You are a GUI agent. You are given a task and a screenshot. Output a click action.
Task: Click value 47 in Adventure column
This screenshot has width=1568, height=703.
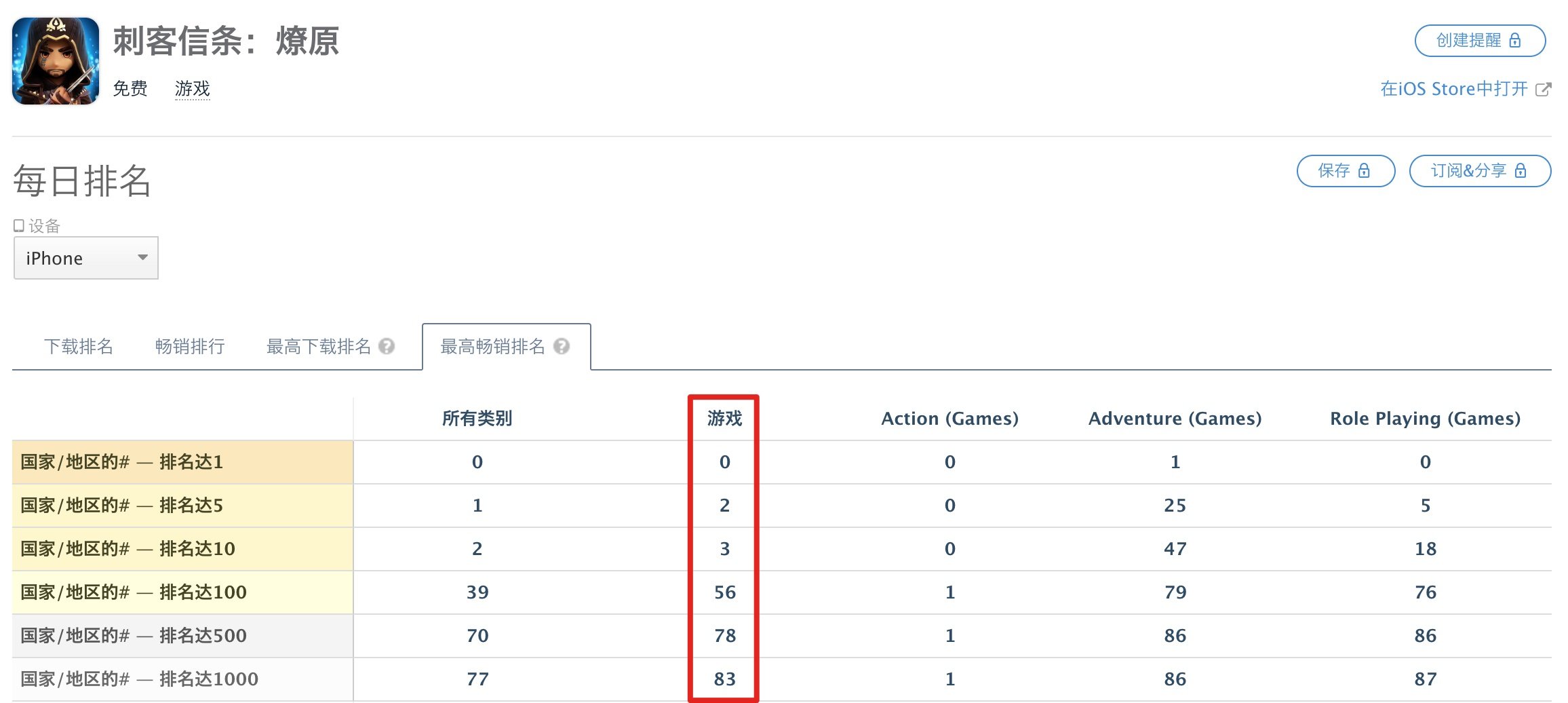(1175, 549)
